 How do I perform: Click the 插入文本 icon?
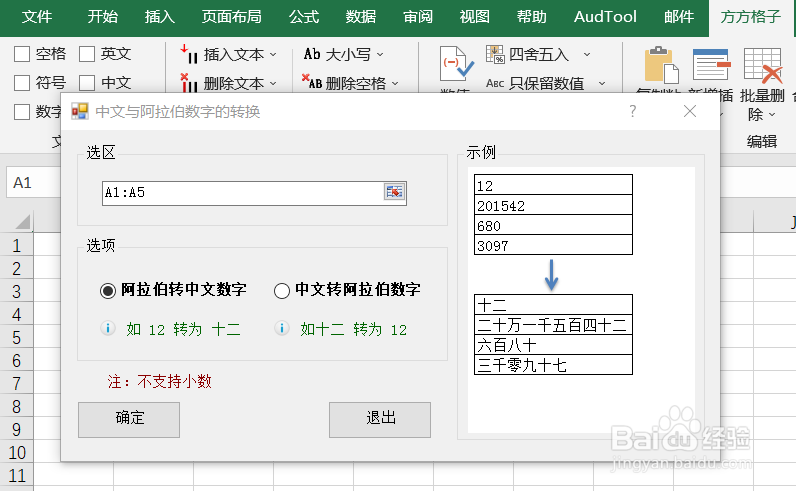coord(189,54)
